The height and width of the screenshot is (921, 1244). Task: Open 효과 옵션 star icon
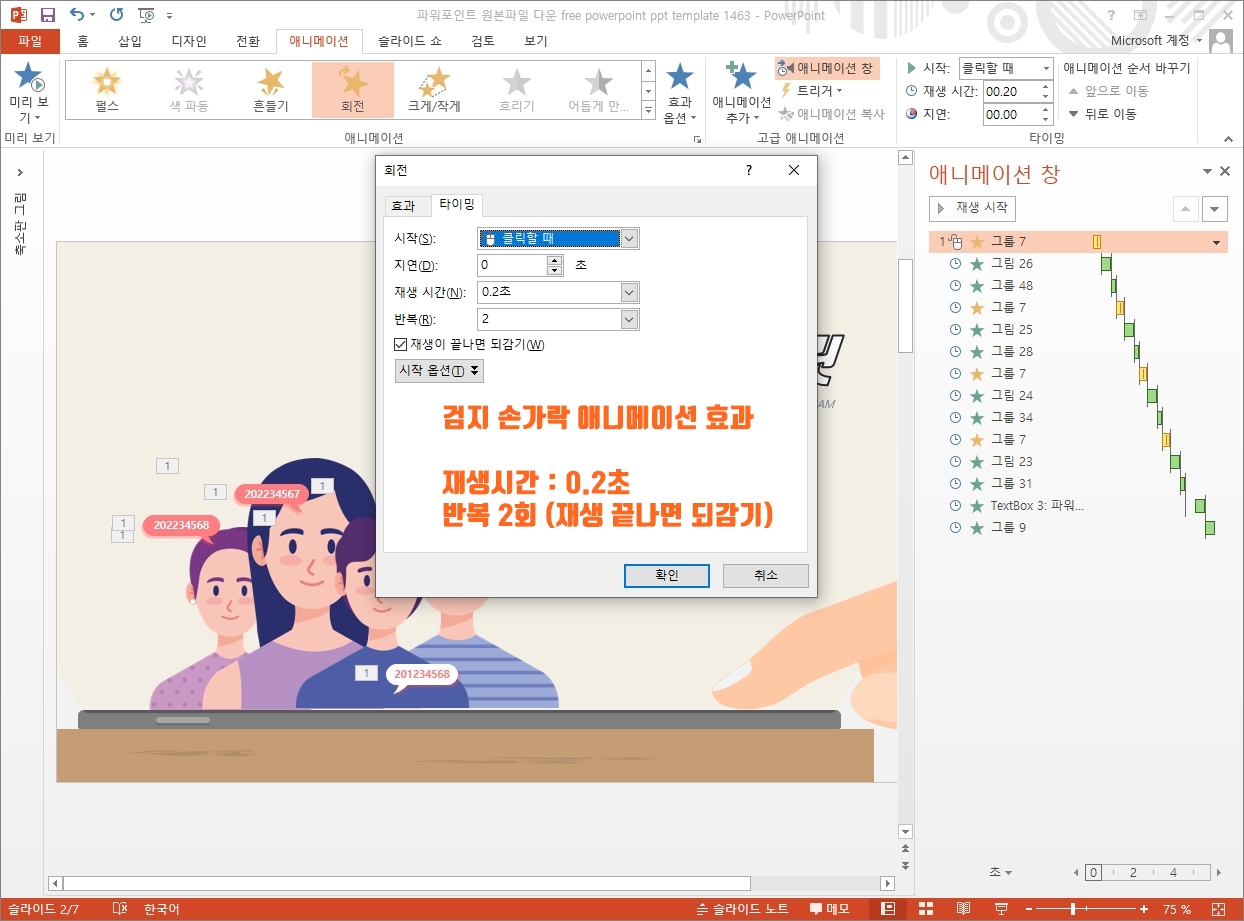click(x=680, y=78)
